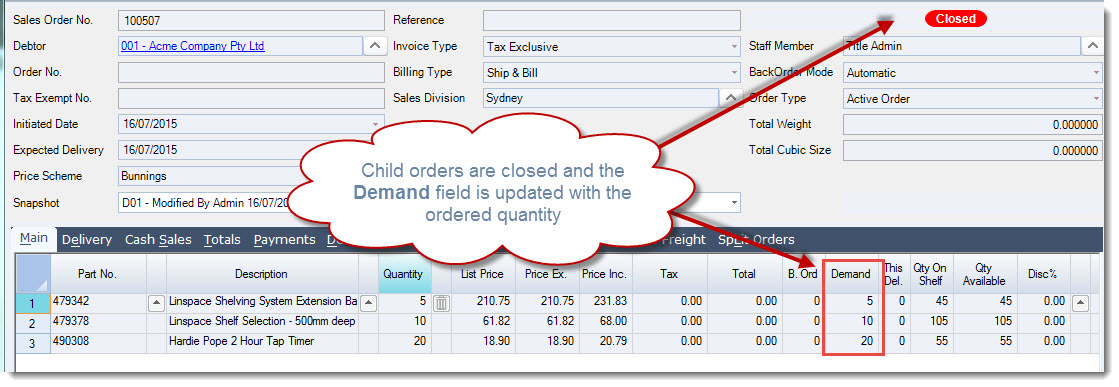This screenshot has height=387, width=1119.
Task: Click the Tax Exempt No. field
Action: coord(251,99)
